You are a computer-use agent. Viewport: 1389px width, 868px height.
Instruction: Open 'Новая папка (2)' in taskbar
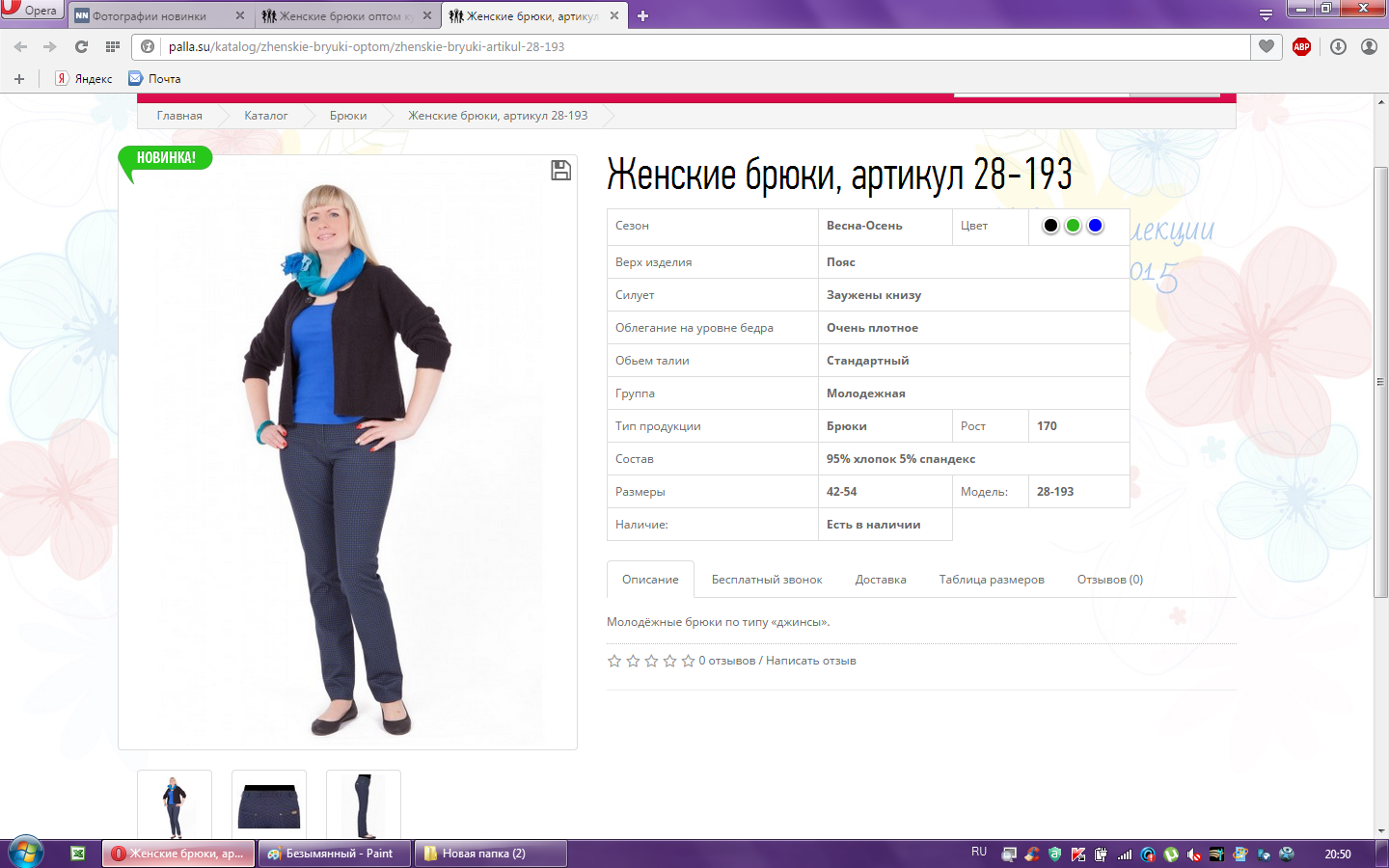click(x=491, y=854)
